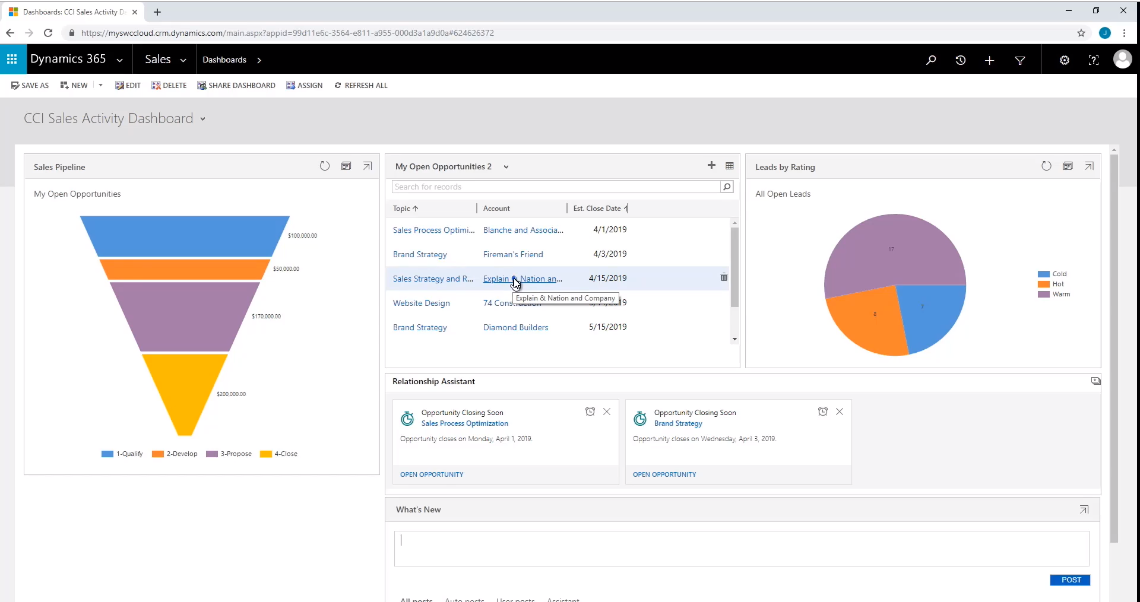Open the Diamond Builders account link
Viewport: 1140px width, 602px height.
516,327
